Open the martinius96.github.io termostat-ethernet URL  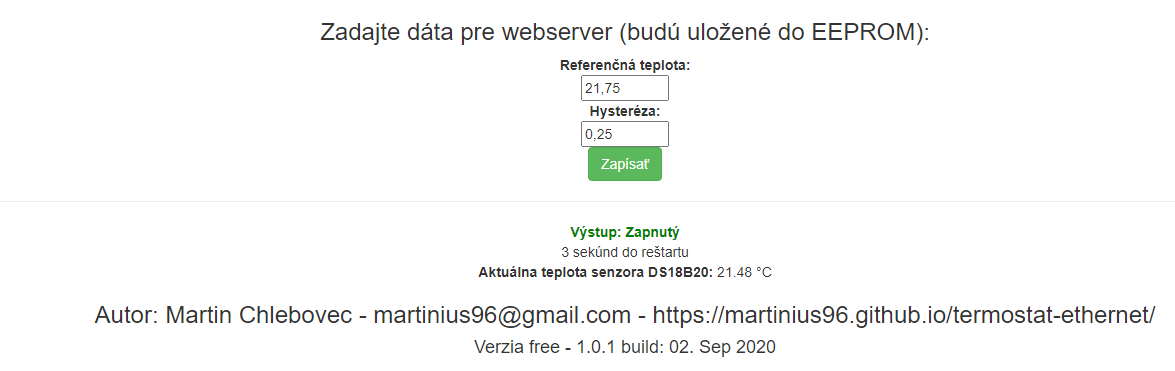pos(904,315)
